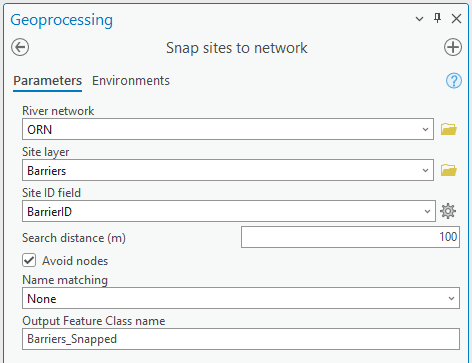Open Geoprocessing pane options chevron menu
Image resolution: width=472 pixels, height=363 pixels.
[419, 19]
